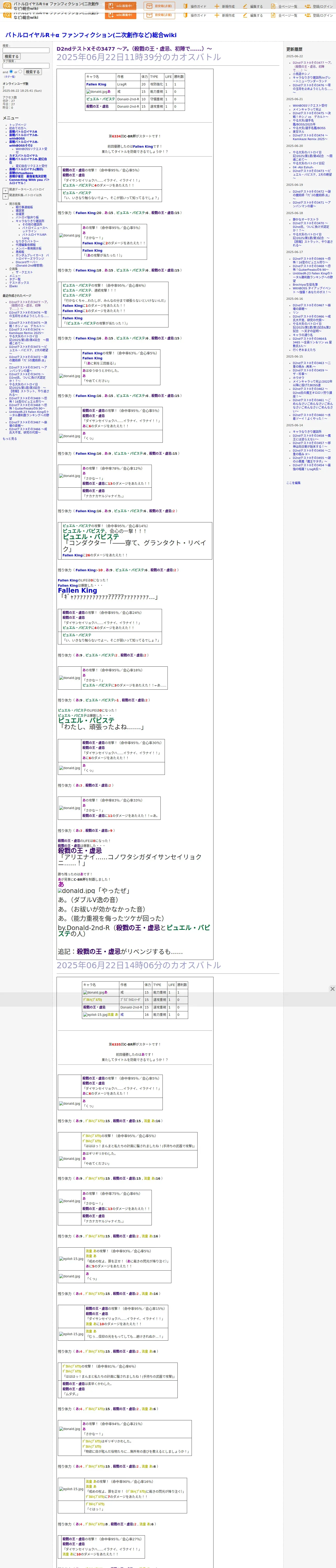Click heading 2025年06月22日11時39分のカオスバトル
This screenshot has width=336, height=1568.
point(139,57)
